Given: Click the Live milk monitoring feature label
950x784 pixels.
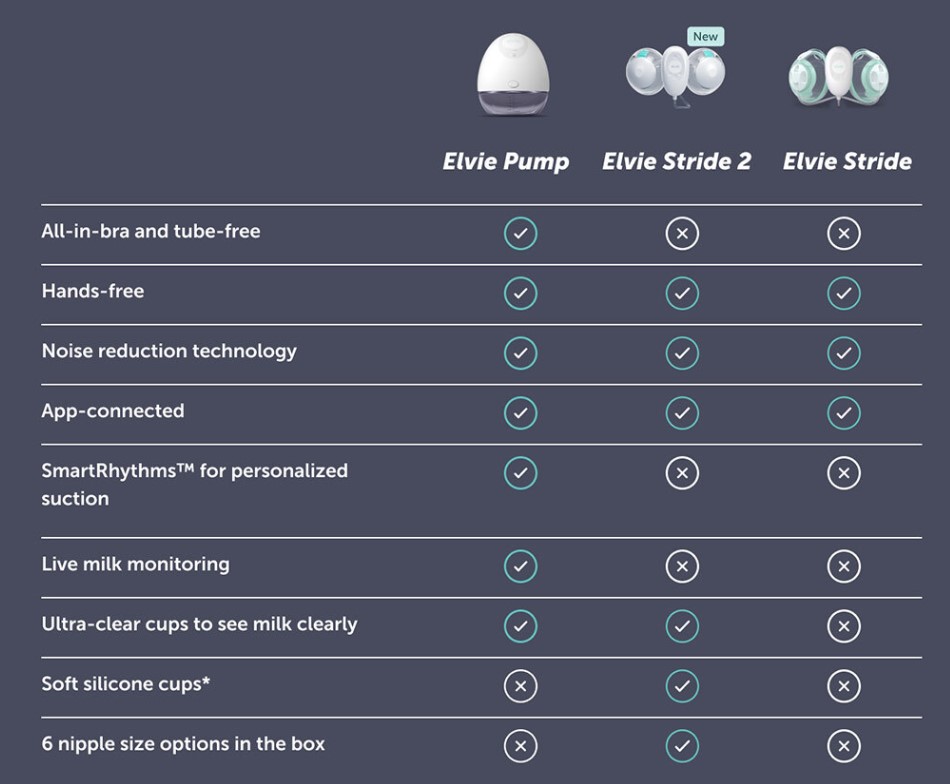Looking at the screenshot, I should tap(135, 564).
